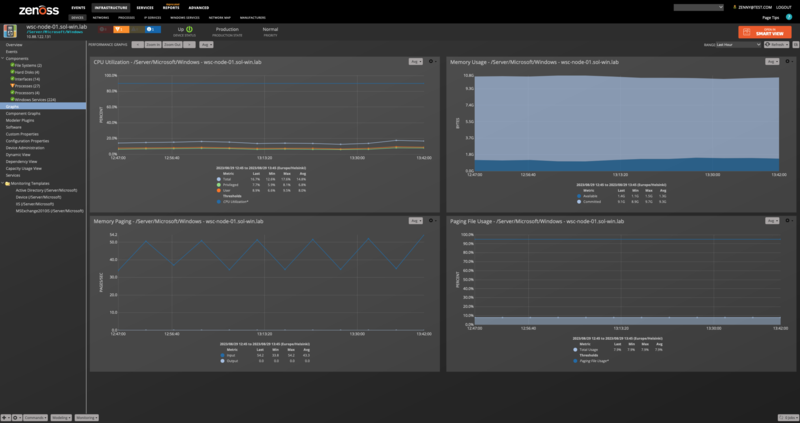Open in Smart View button

[x=765, y=32]
